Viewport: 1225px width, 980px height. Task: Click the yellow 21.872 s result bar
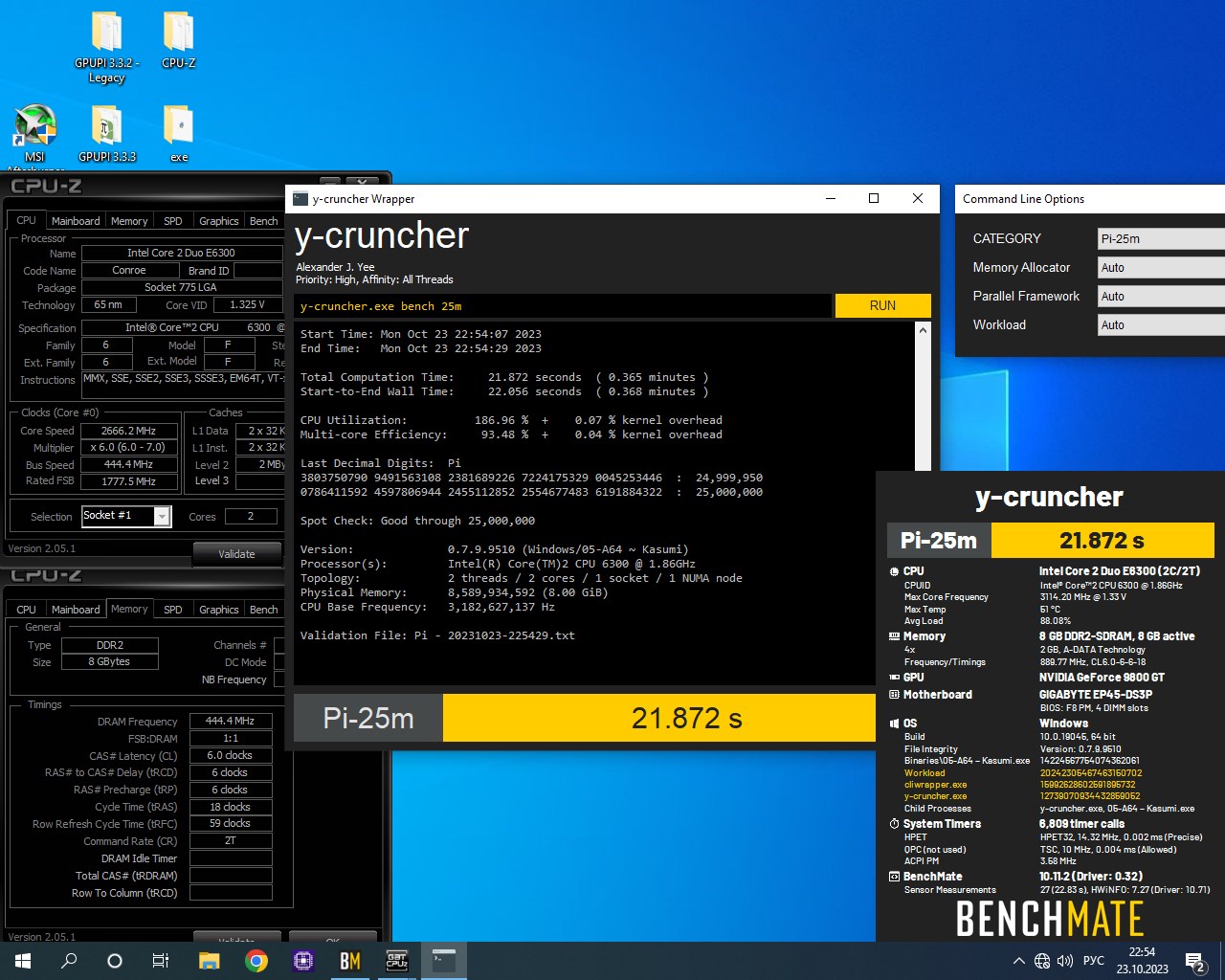(x=659, y=719)
